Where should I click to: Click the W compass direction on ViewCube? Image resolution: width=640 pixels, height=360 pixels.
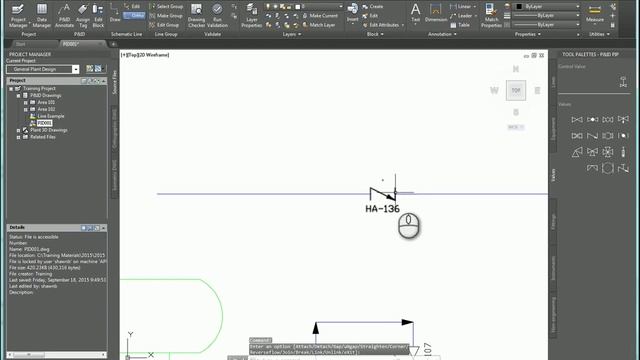click(494, 90)
